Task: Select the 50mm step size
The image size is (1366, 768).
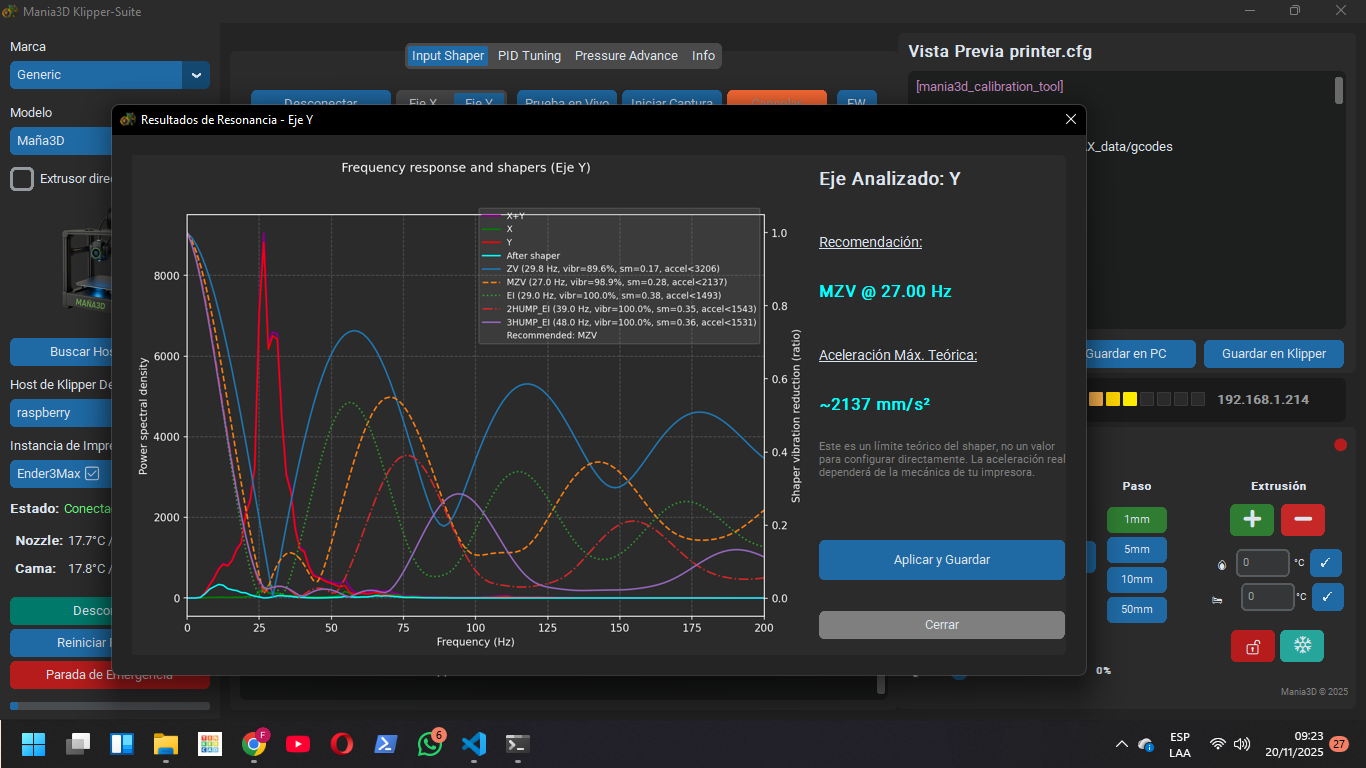Action: click(x=1136, y=609)
